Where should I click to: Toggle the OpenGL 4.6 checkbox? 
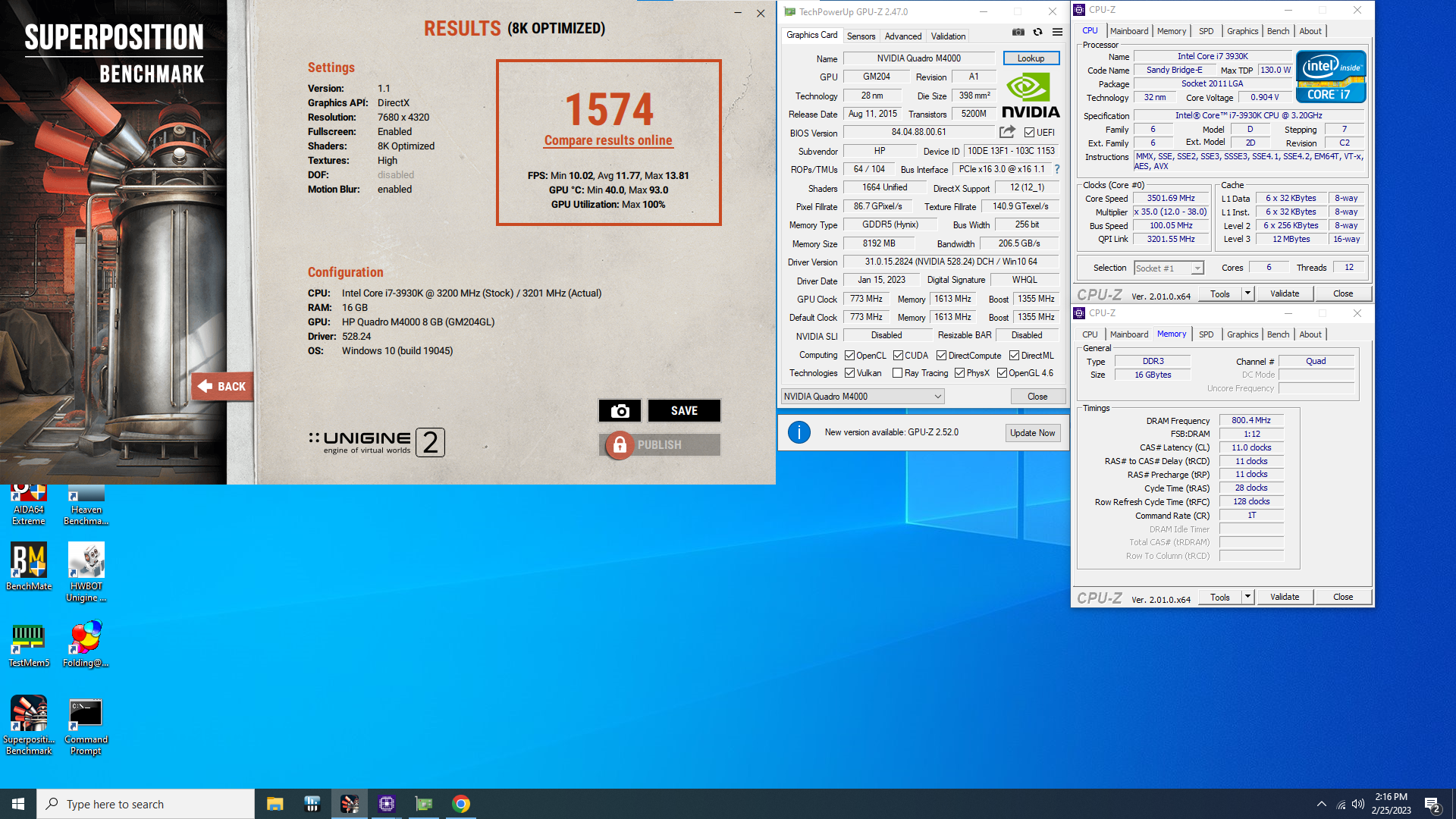(1002, 373)
